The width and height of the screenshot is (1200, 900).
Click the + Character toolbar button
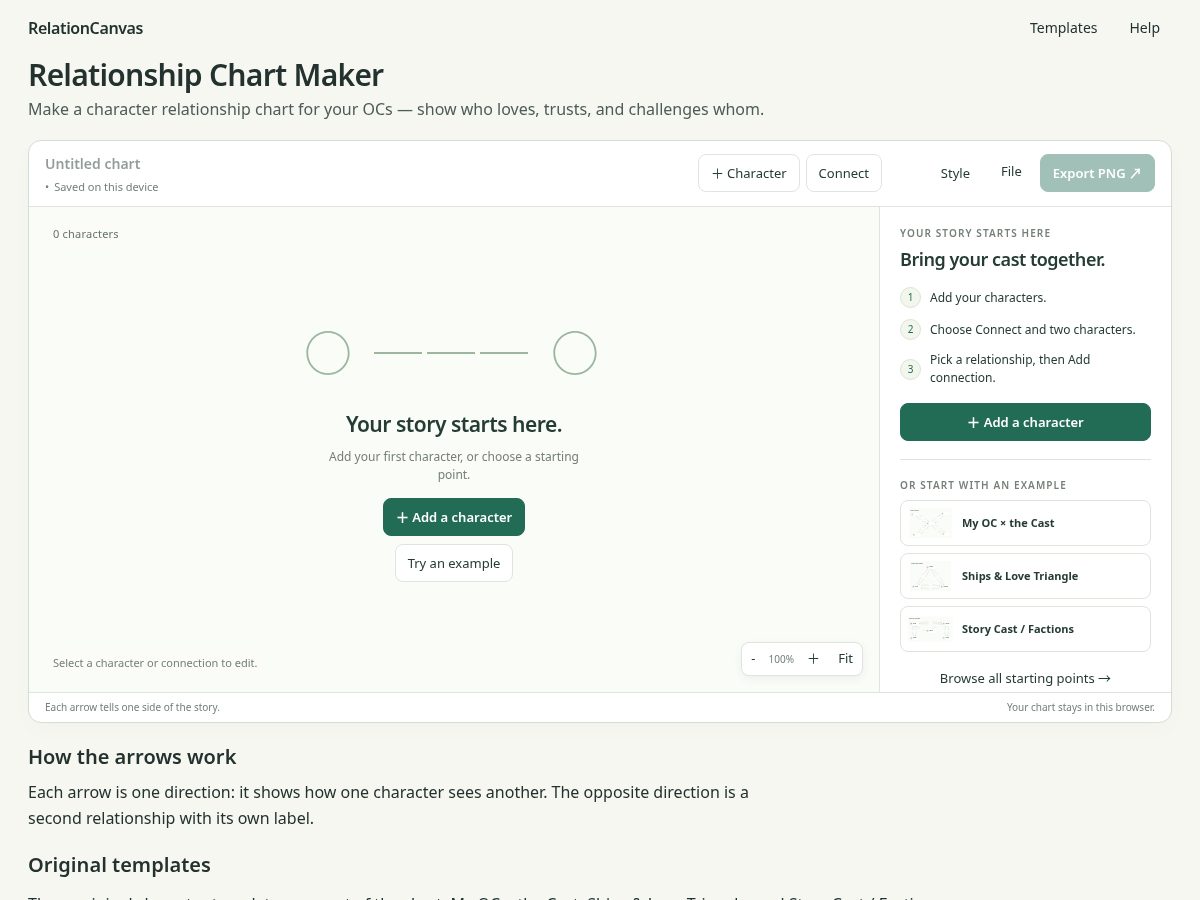tap(749, 173)
